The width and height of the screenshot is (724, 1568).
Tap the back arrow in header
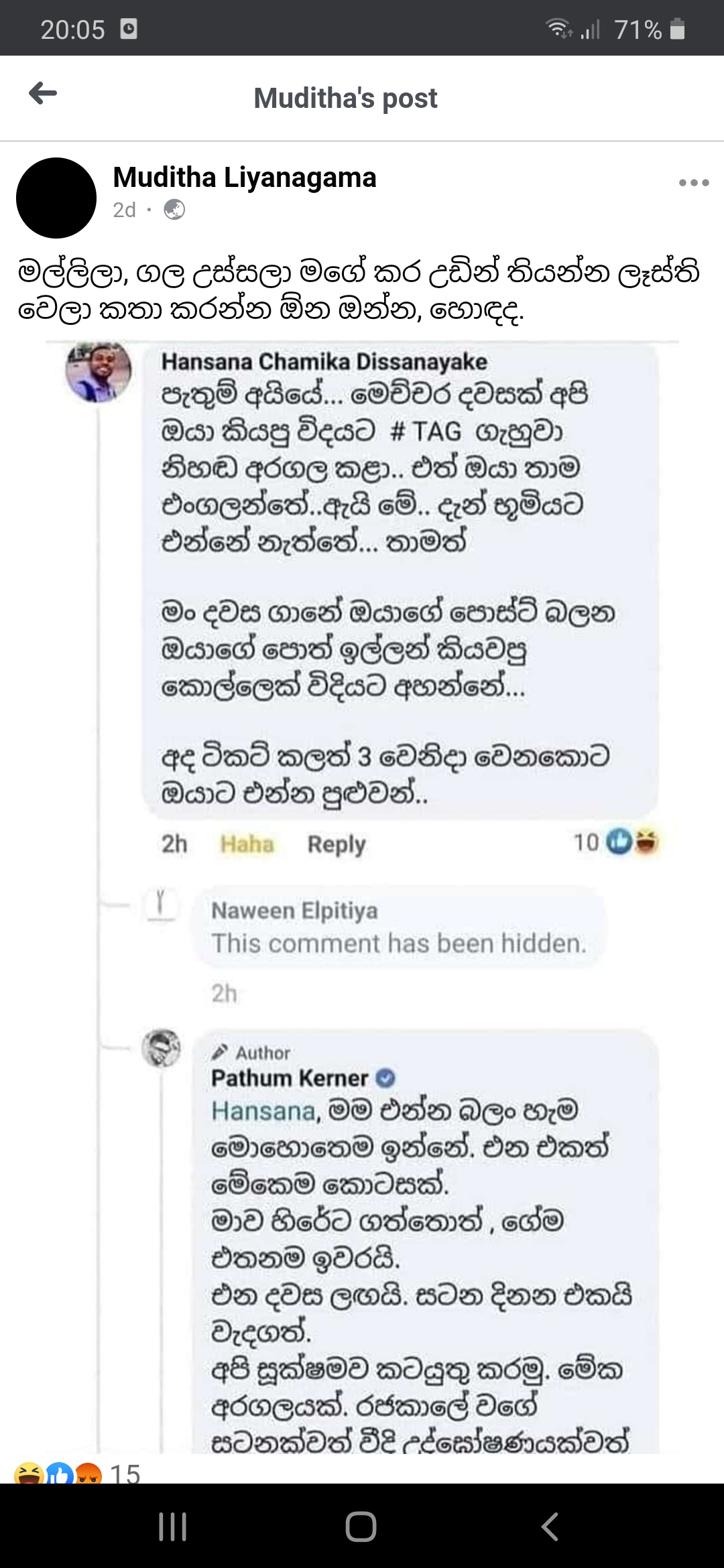click(43, 94)
